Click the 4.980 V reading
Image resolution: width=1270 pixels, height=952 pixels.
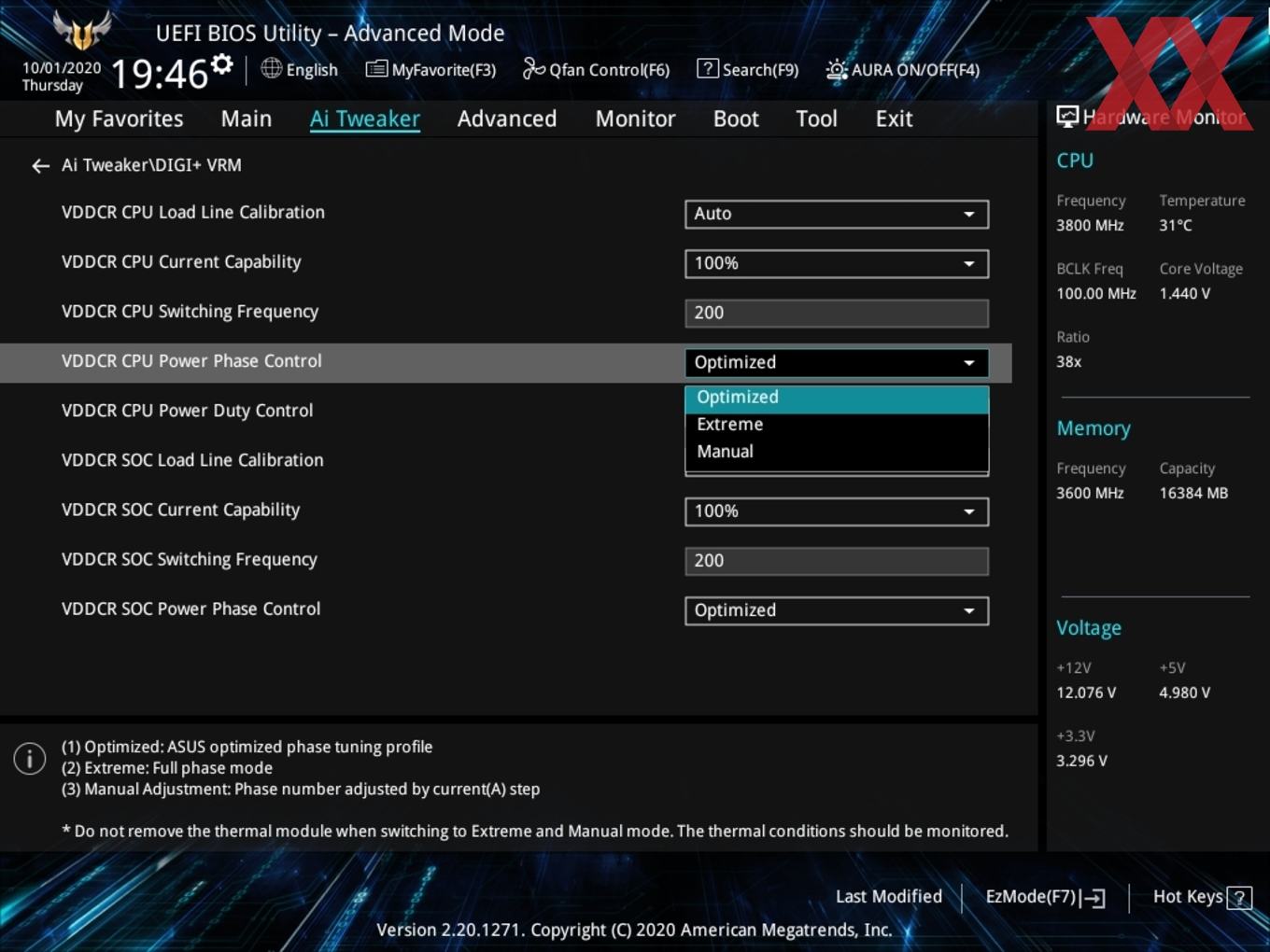coord(1185,693)
